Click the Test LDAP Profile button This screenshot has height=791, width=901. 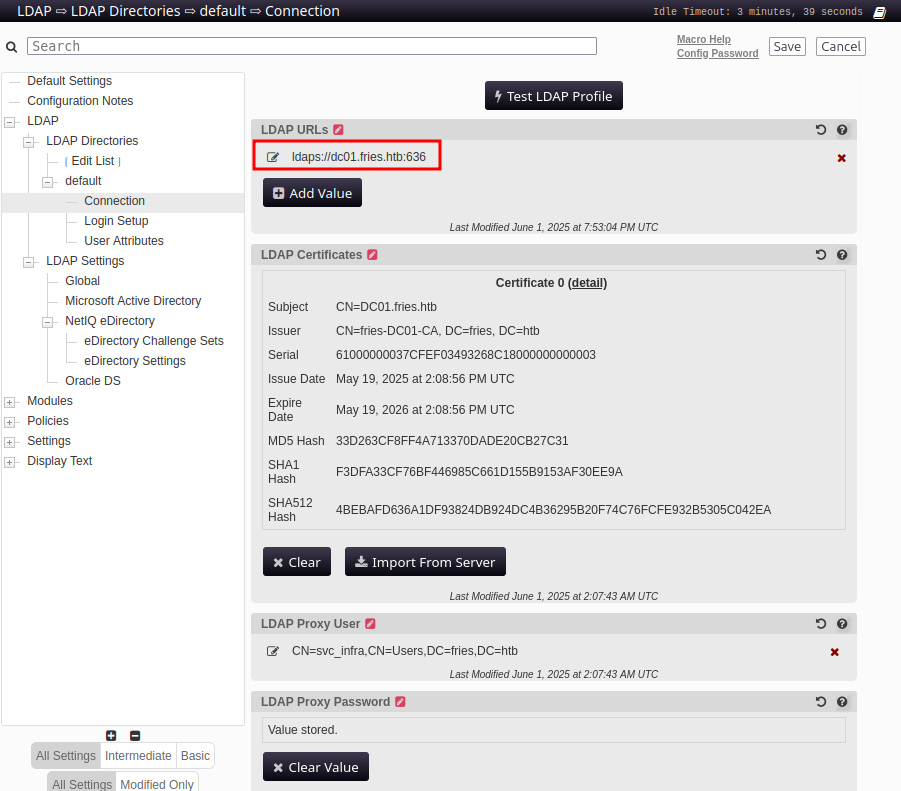(x=553, y=96)
